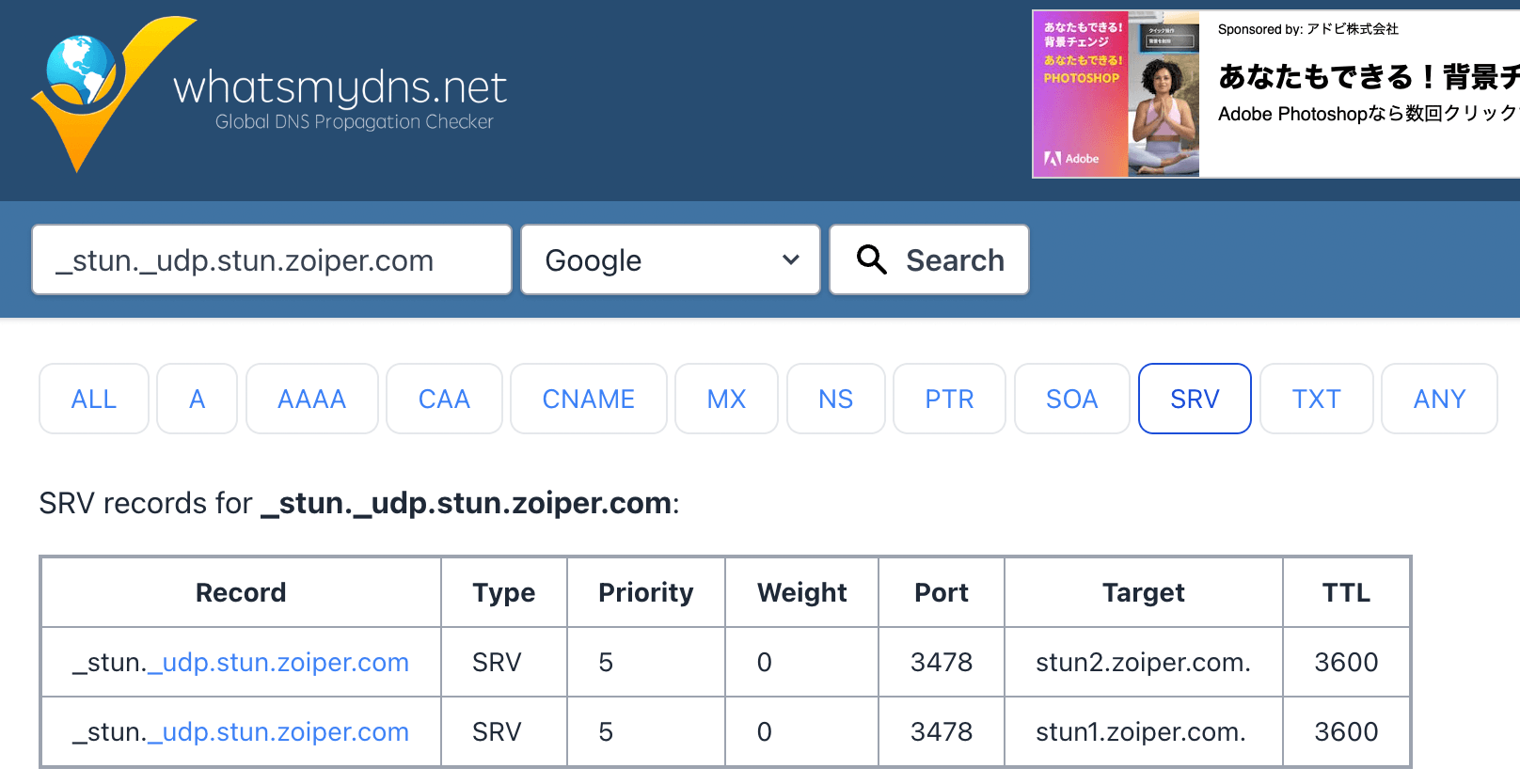Open the Google DNS server dropdown
Screen dimensions: 1520x784
(x=671, y=259)
